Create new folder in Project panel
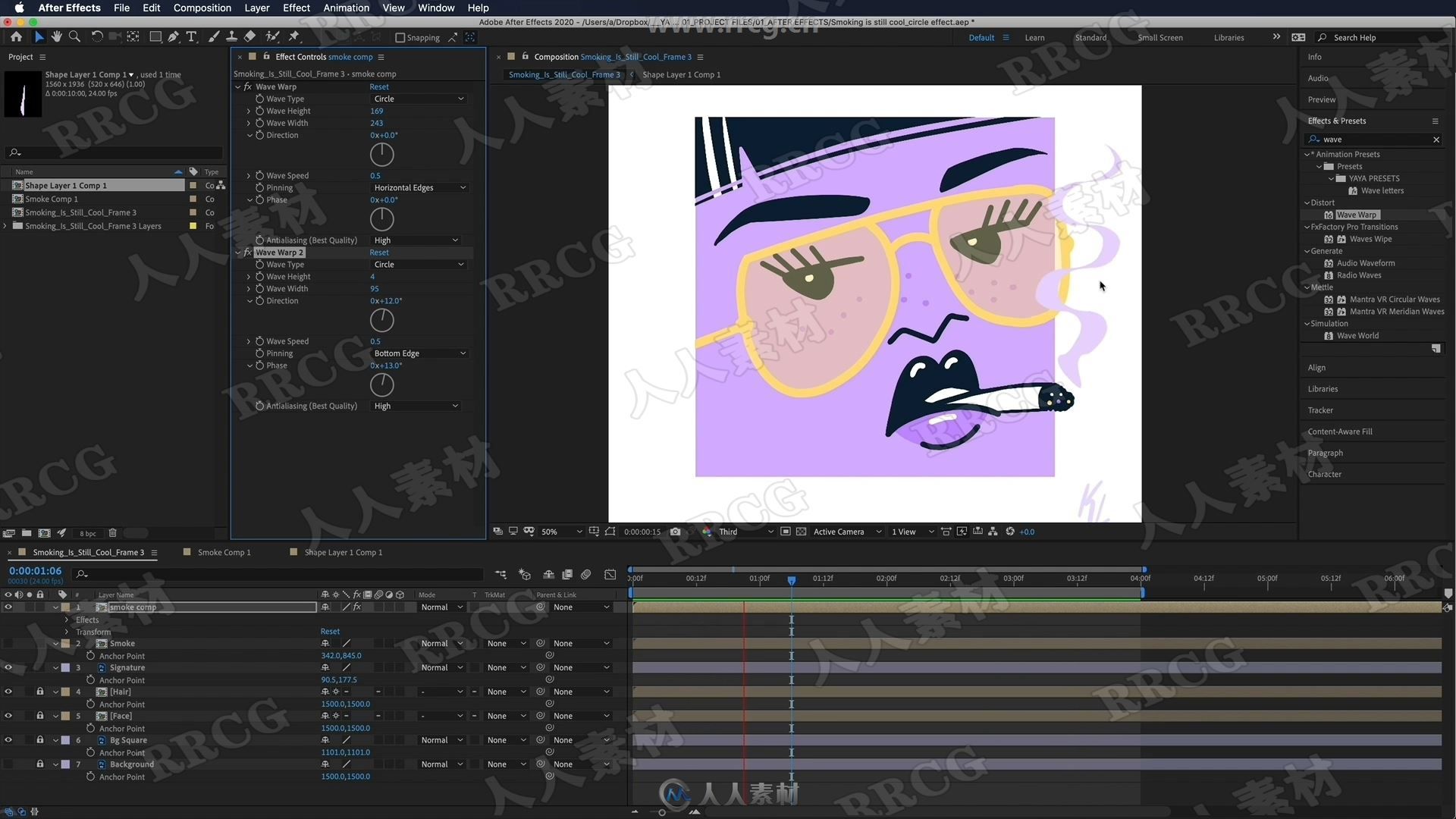Screen dimensions: 1456x819 (27, 533)
